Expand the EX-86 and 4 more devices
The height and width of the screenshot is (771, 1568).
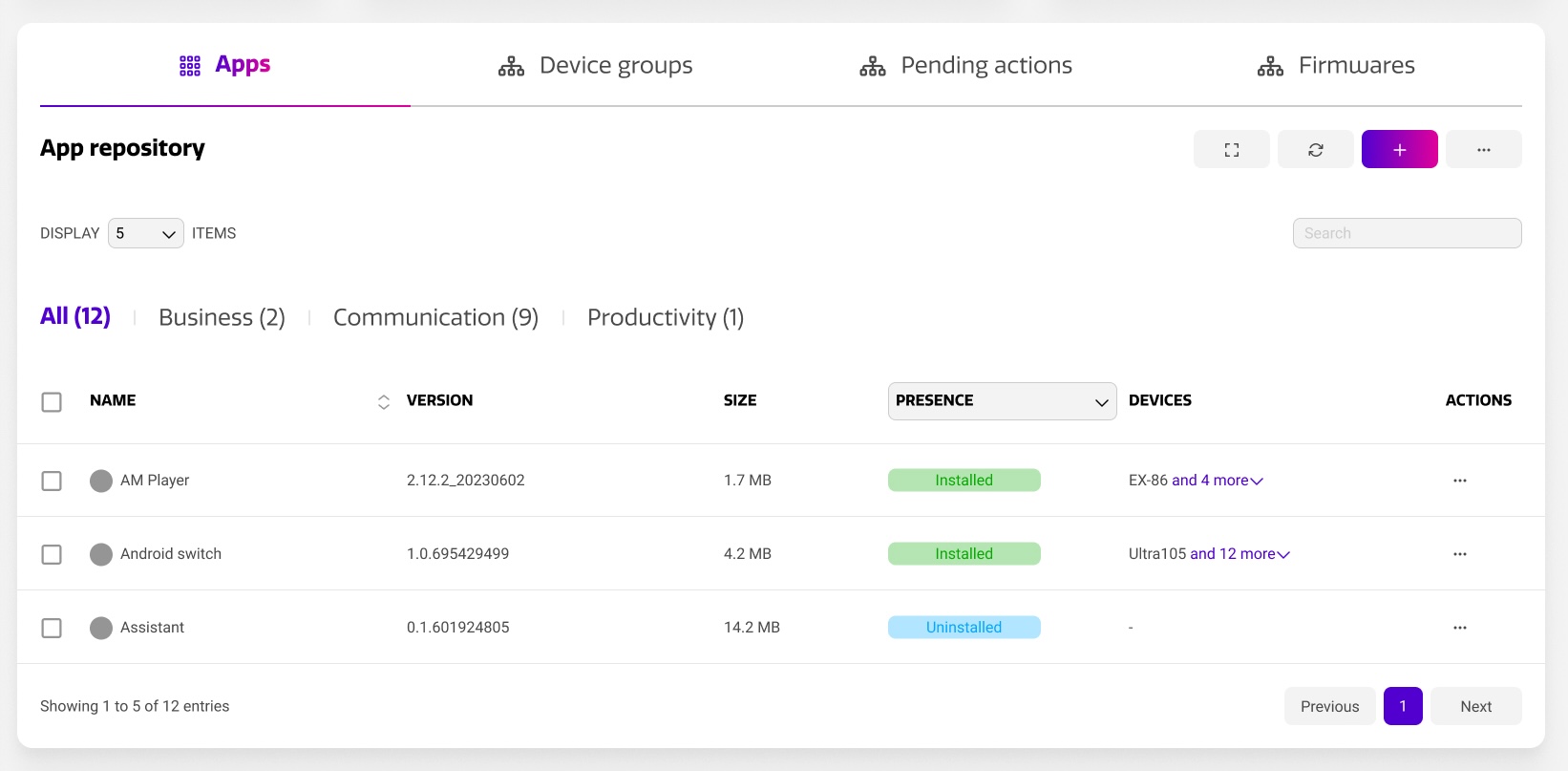1217,481
